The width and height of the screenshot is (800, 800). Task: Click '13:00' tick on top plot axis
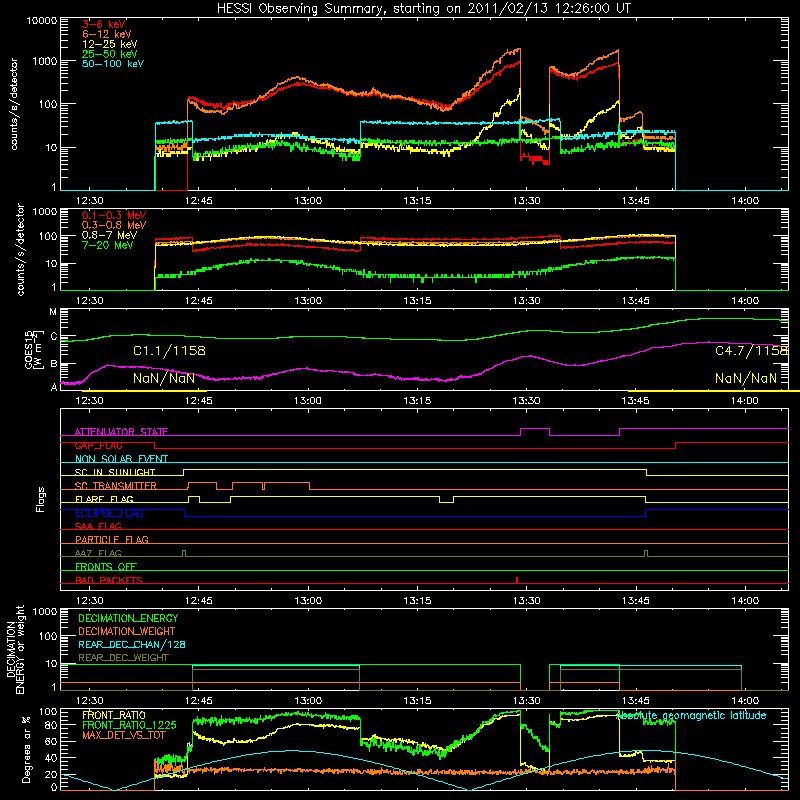pyautogui.click(x=308, y=201)
